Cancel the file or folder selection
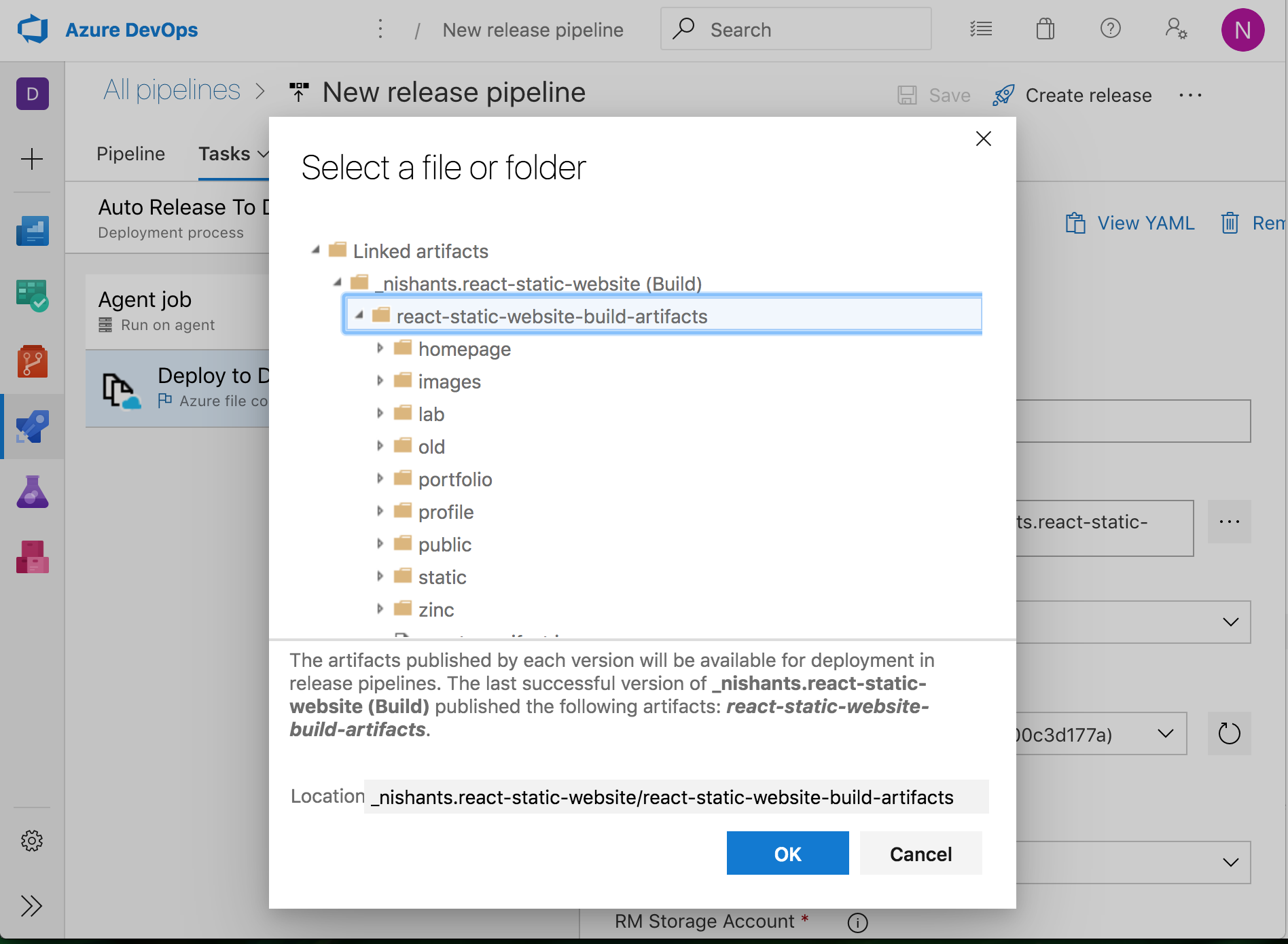The image size is (1288, 944). point(921,854)
